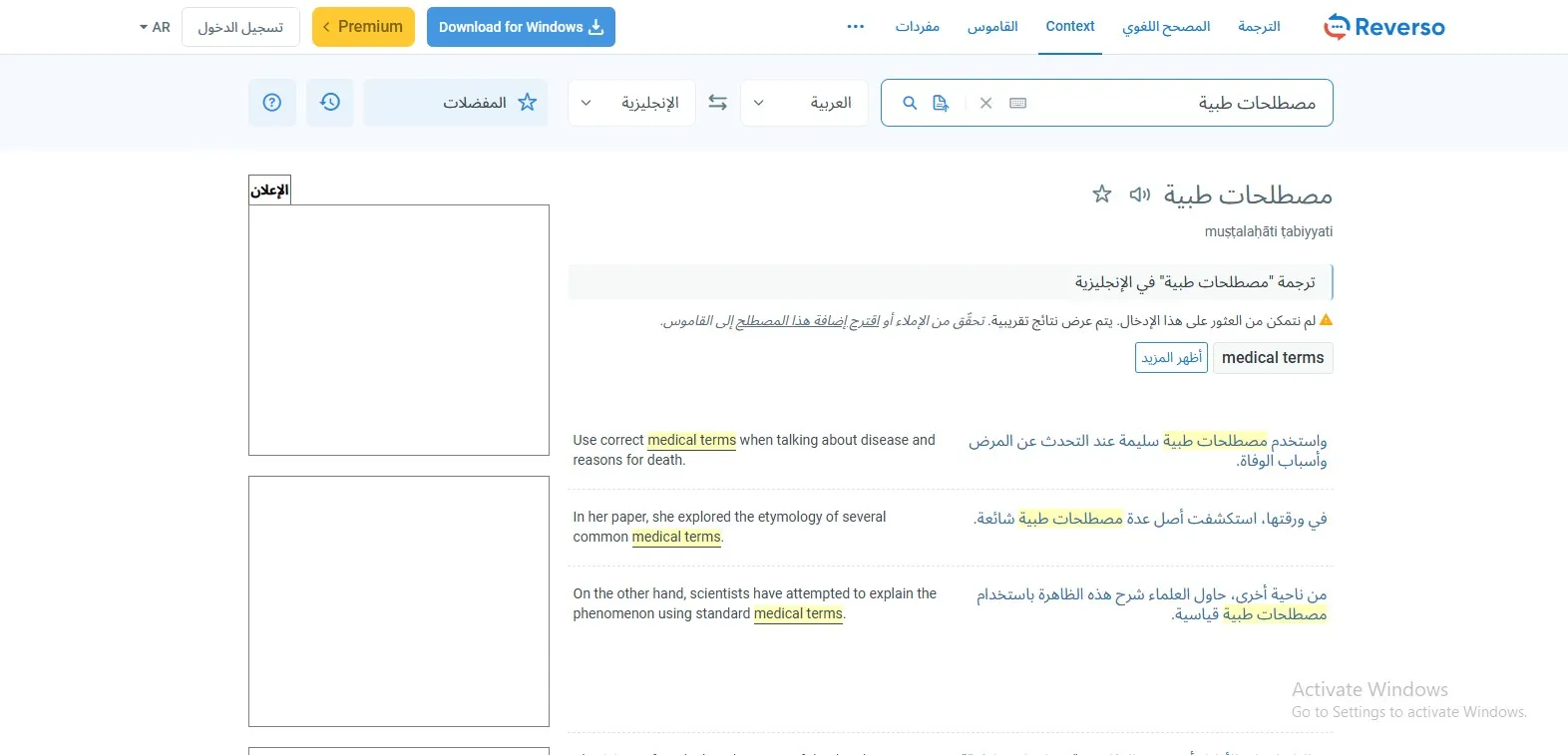Expand the الإنجليزية target language dropdown
Viewport: 1568px width, 755px height.
(631, 103)
